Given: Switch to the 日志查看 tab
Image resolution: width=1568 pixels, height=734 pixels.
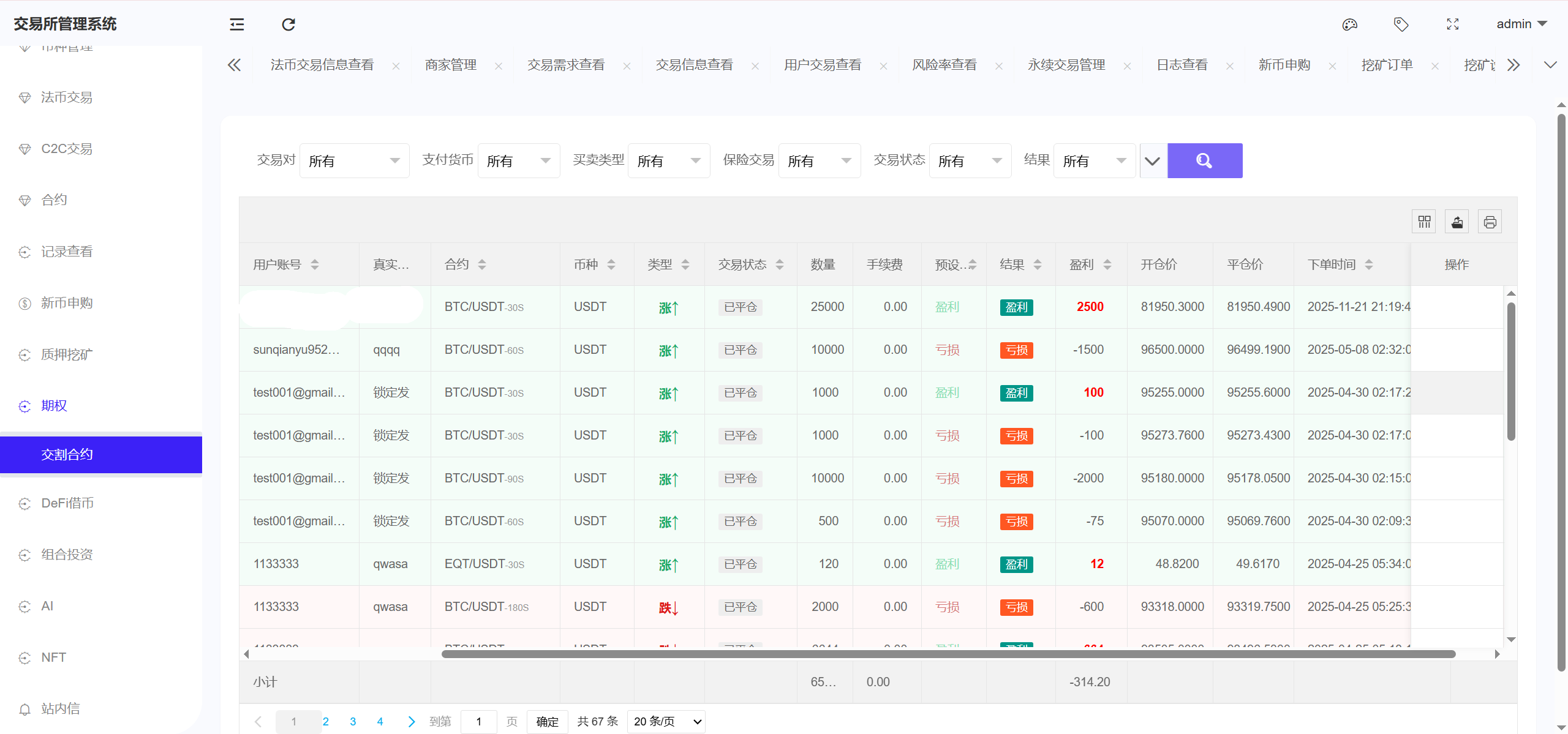Looking at the screenshot, I should tap(1182, 65).
